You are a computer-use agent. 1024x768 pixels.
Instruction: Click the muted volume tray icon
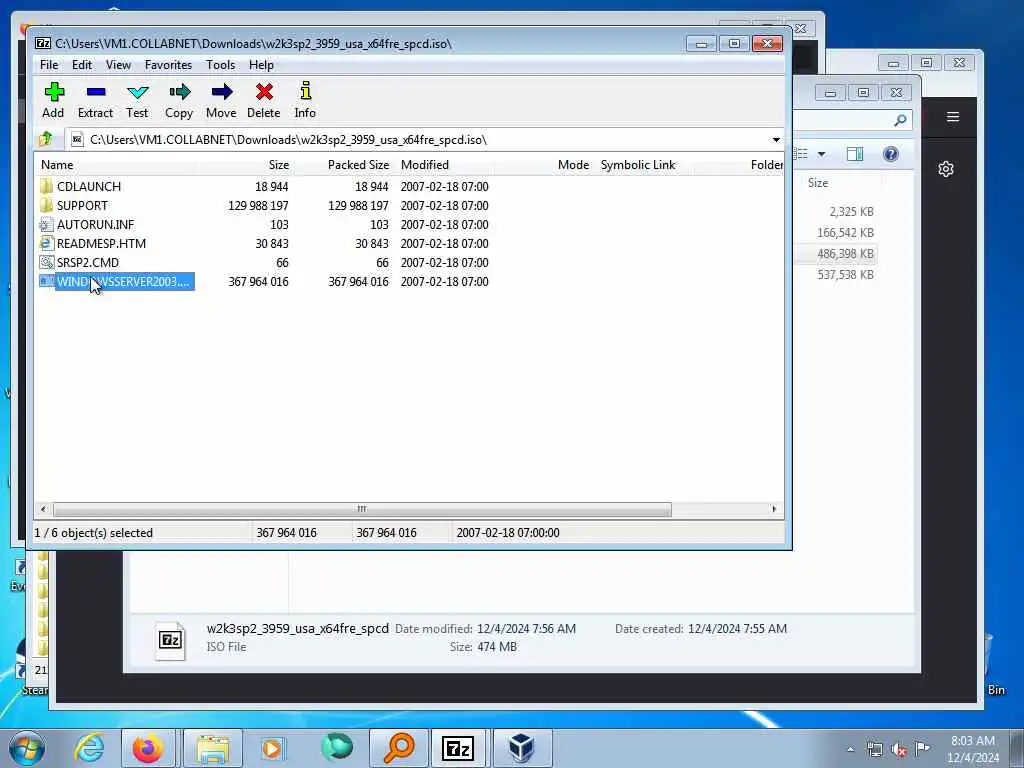[899, 750]
